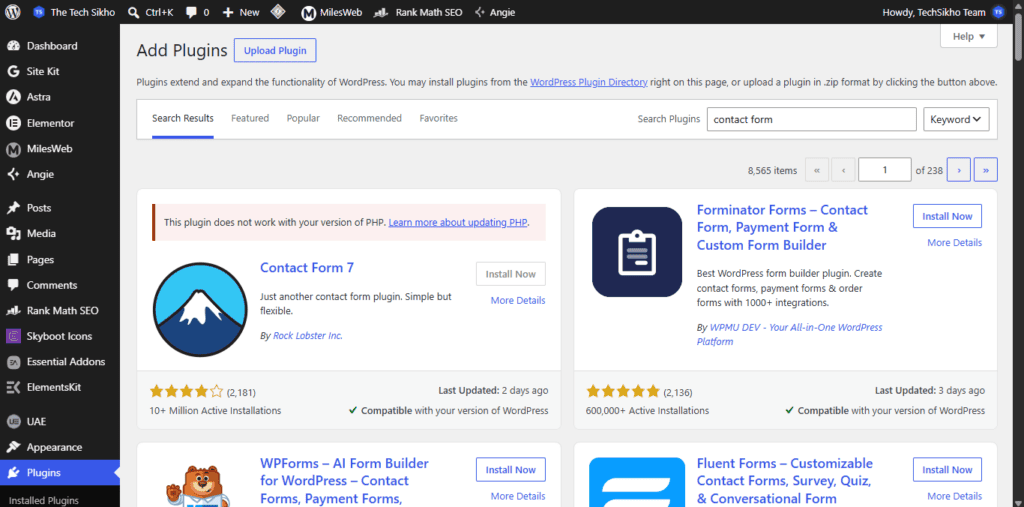
Task: Open Plugins plug icon in sidebar
Action: 13,473
